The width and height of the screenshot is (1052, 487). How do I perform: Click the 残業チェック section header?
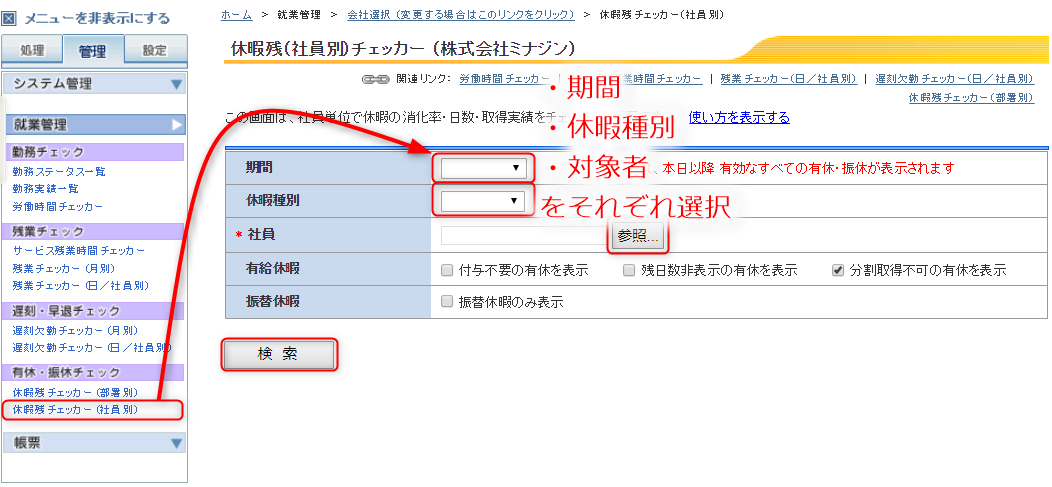tap(93, 231)
